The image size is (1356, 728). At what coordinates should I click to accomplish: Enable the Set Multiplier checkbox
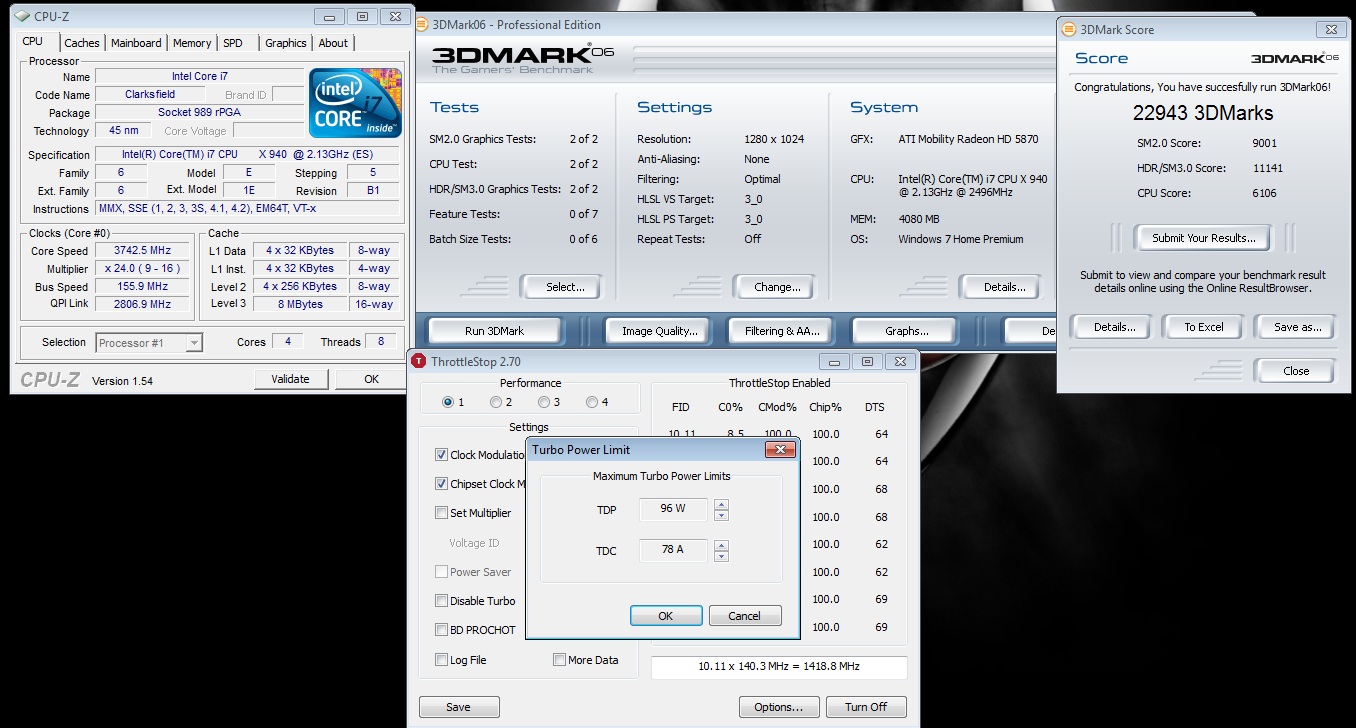click(442, 513)
